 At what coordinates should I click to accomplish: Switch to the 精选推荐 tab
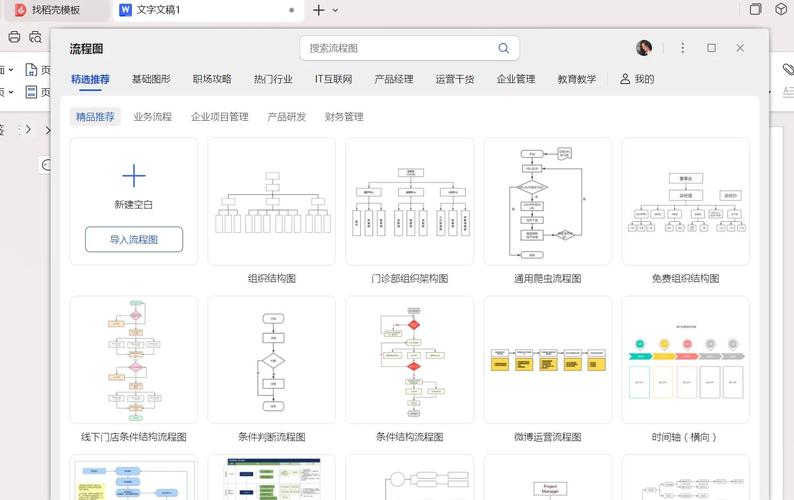click(x=90, y=80)
